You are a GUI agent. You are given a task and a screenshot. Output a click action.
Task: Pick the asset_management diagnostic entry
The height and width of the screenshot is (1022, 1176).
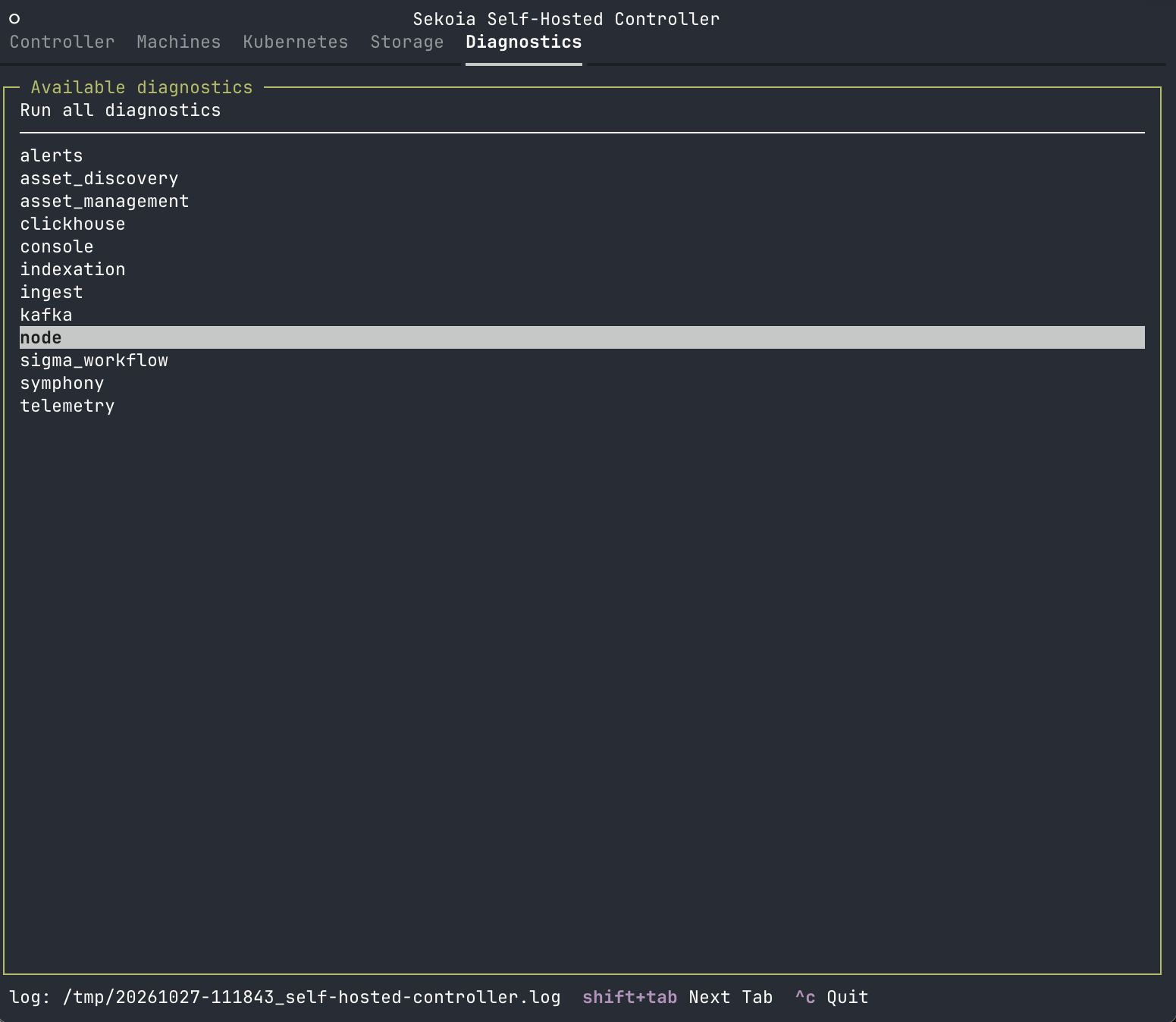click(x=582, y=201)
